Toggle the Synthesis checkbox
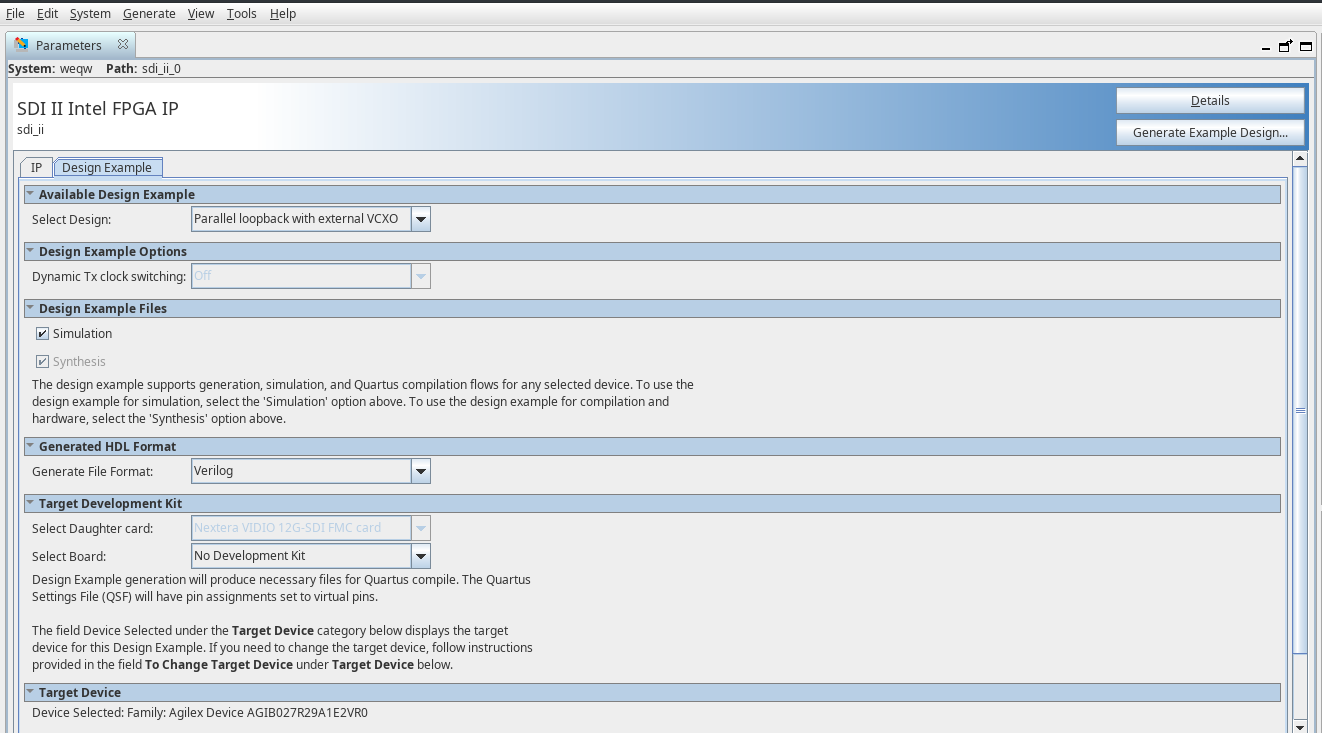The image size is (1322, 733). coord(43,362)
